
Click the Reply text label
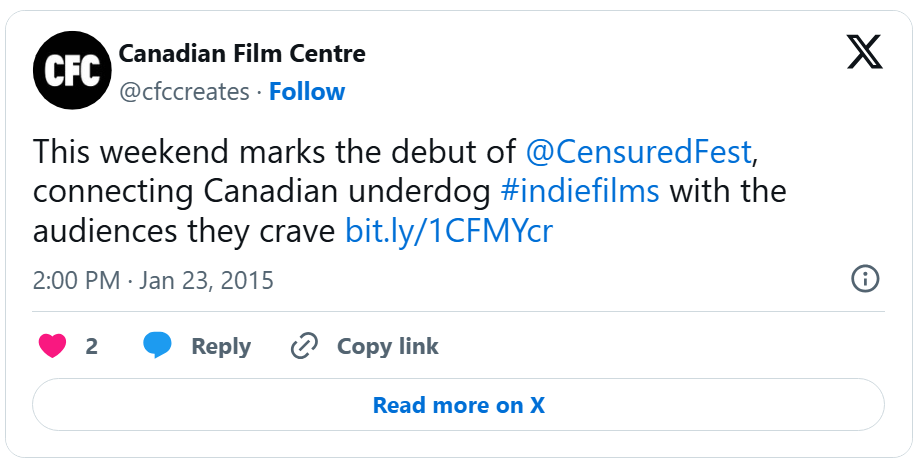tap(221, 346)
